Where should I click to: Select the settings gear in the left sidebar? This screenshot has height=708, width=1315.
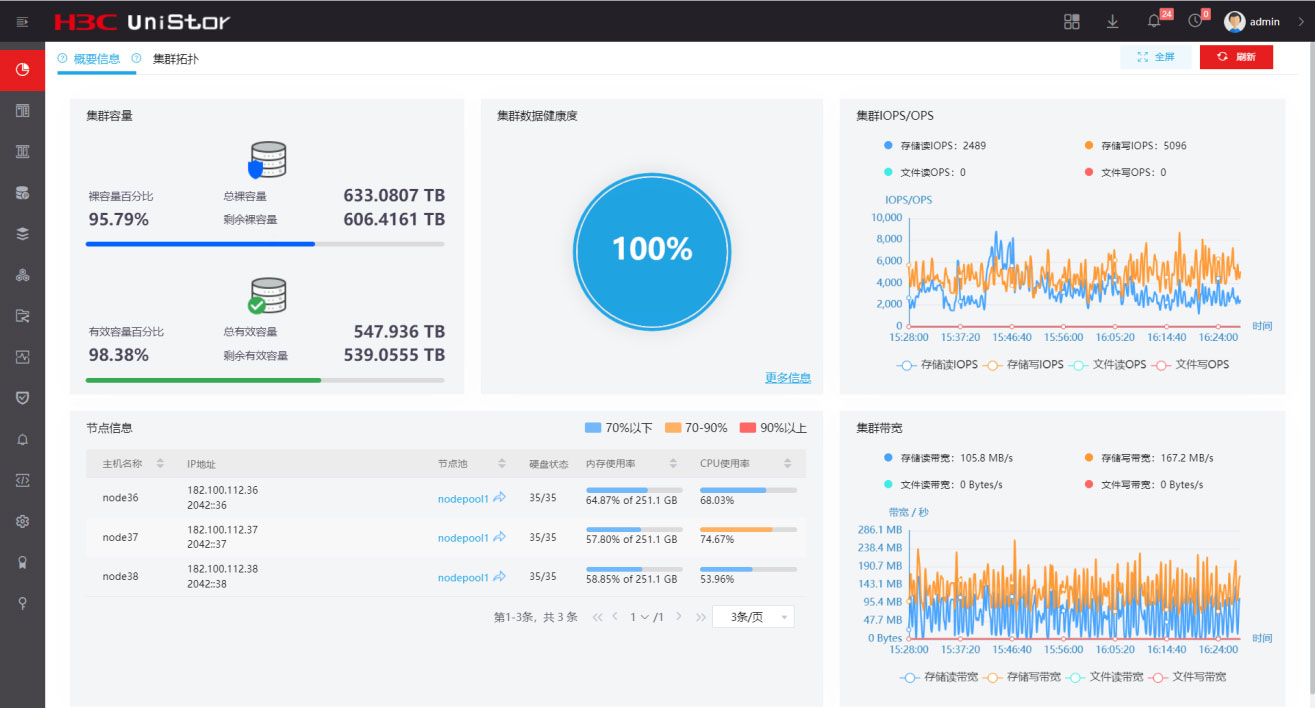pyautogui.click(x=22, y=521)
